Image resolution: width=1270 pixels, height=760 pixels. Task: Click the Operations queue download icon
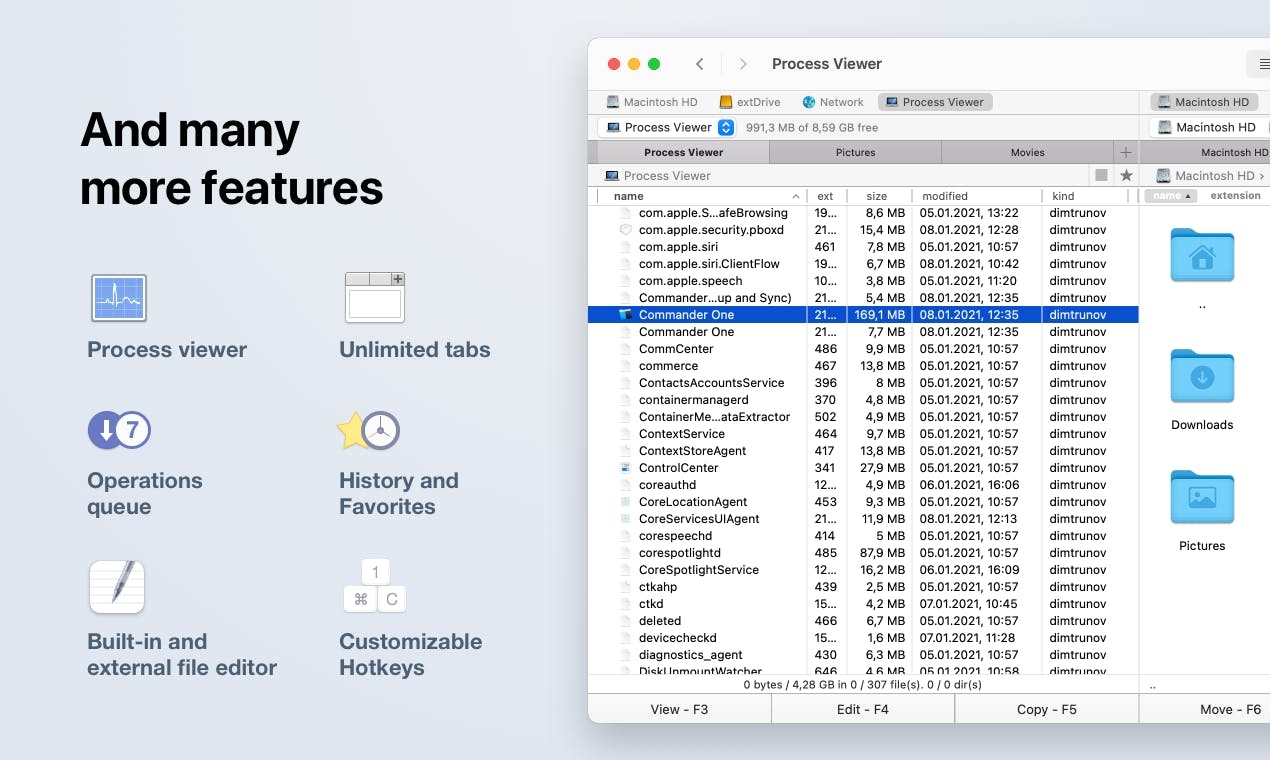click(x=119, y=431)
